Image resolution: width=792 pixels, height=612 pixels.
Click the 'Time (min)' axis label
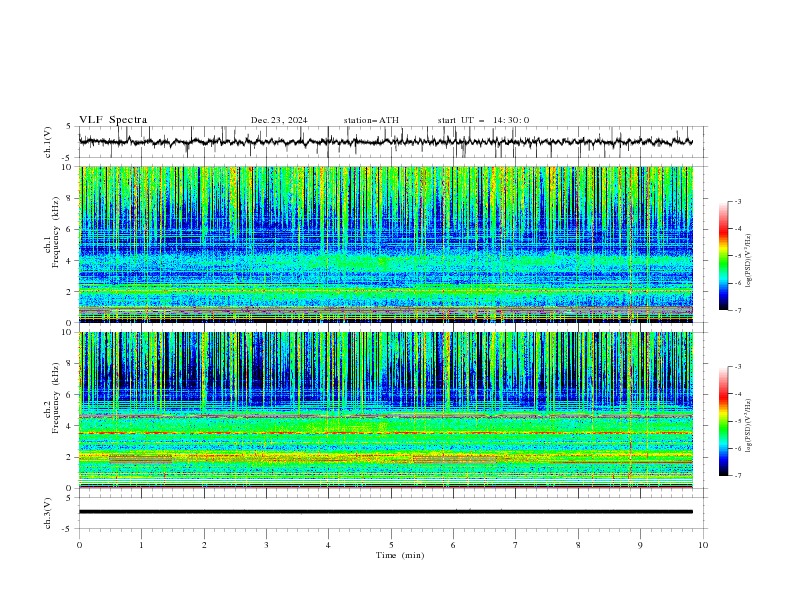(400, 555)
